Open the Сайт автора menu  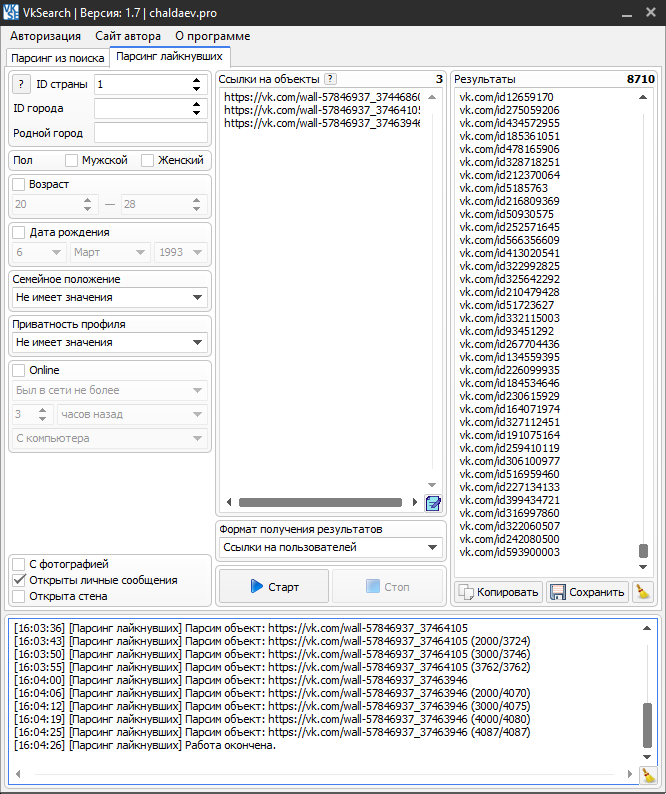point(128,36)
